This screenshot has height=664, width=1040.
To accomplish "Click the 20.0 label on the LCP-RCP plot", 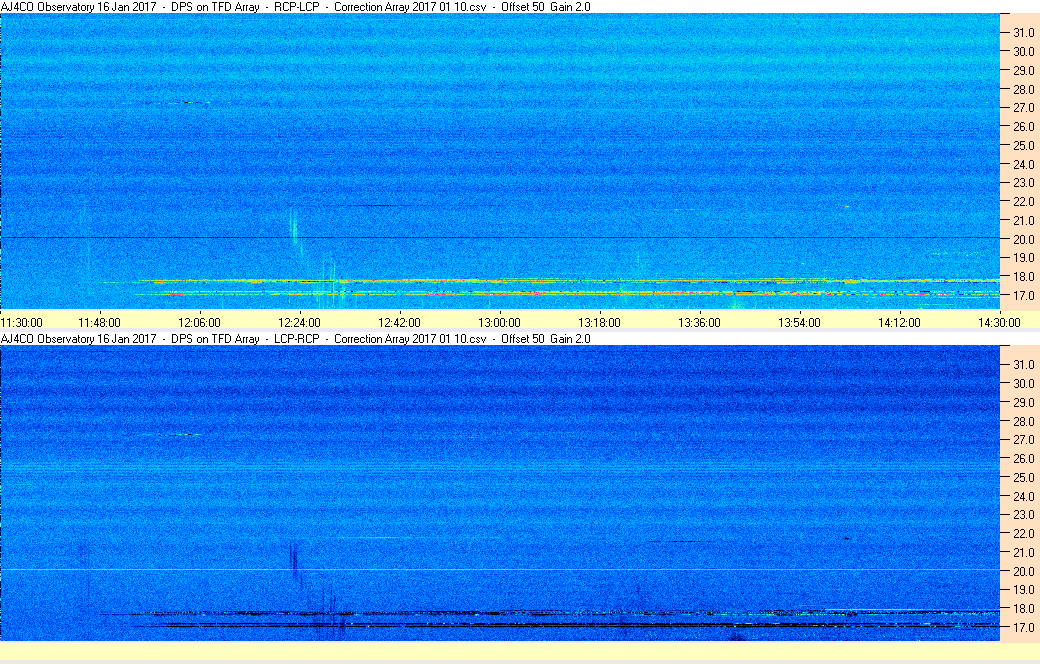I will click(1023, 571).
